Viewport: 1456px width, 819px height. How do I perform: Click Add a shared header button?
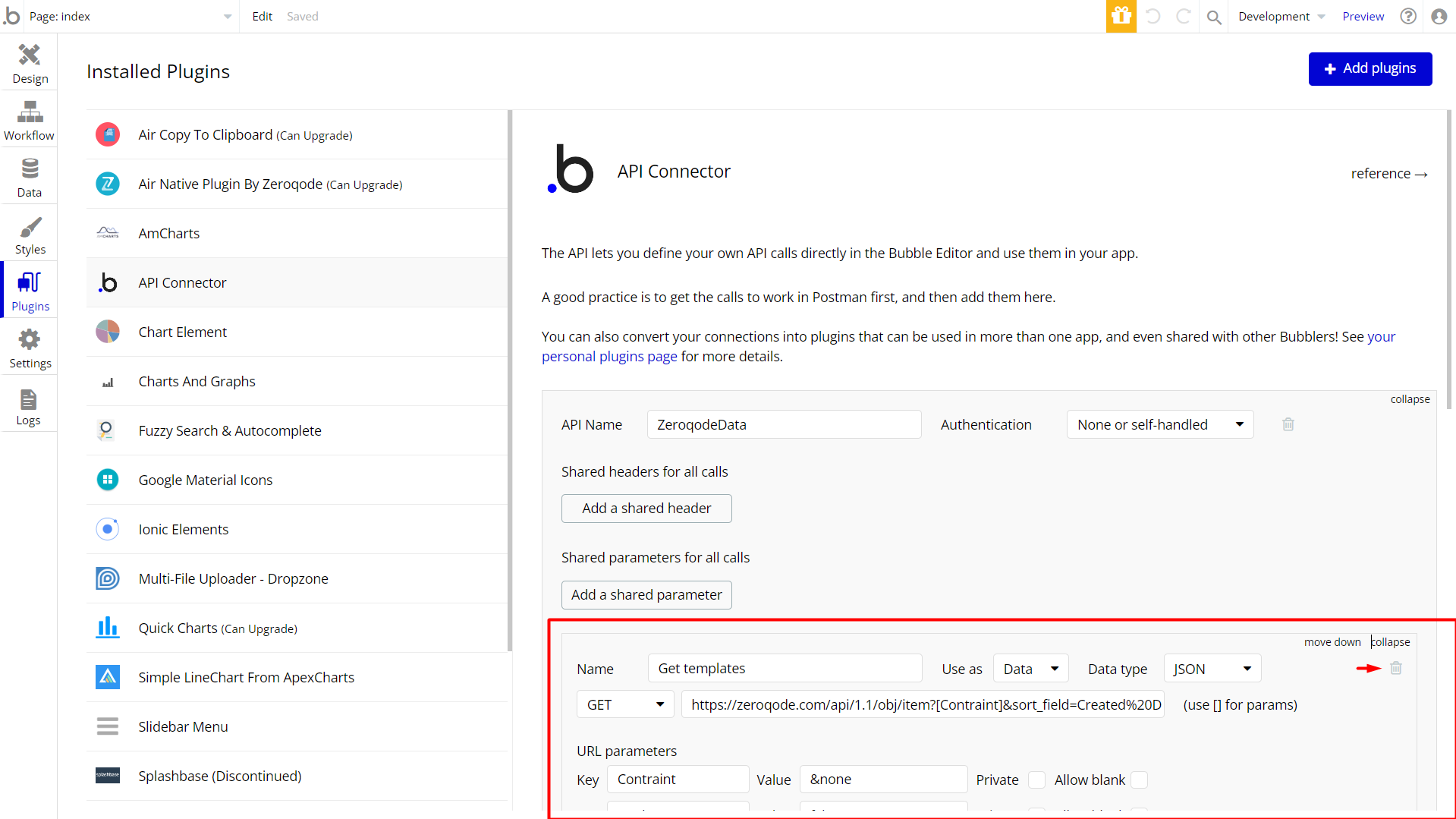(x=646, y=509)
